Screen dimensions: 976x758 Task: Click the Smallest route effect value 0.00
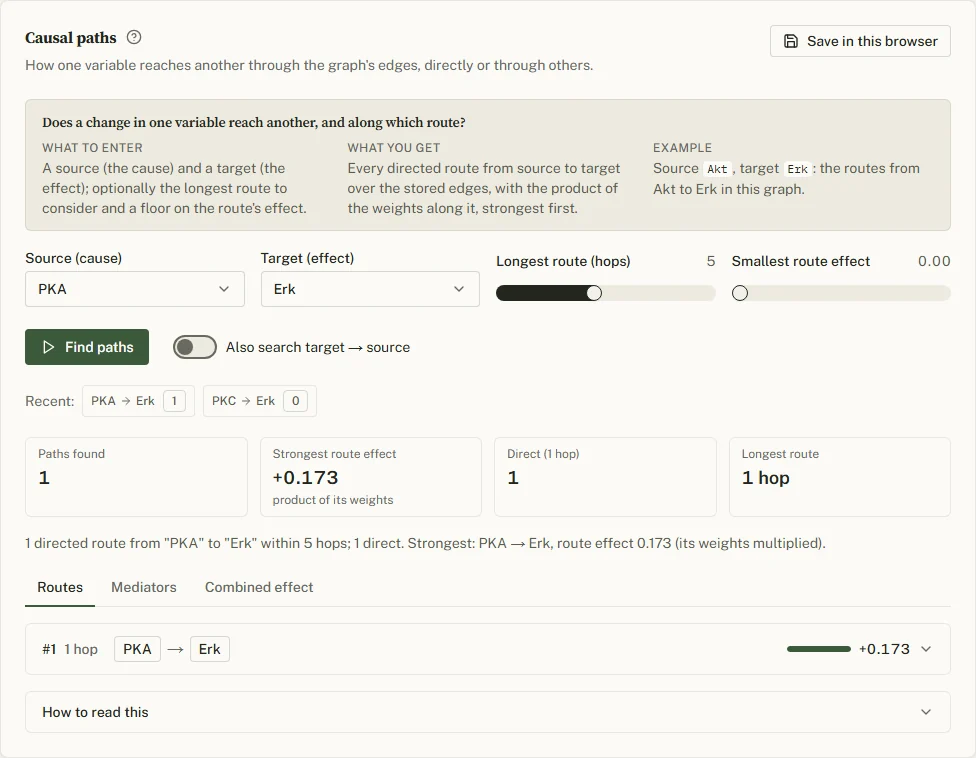click(x=934, y=261)
